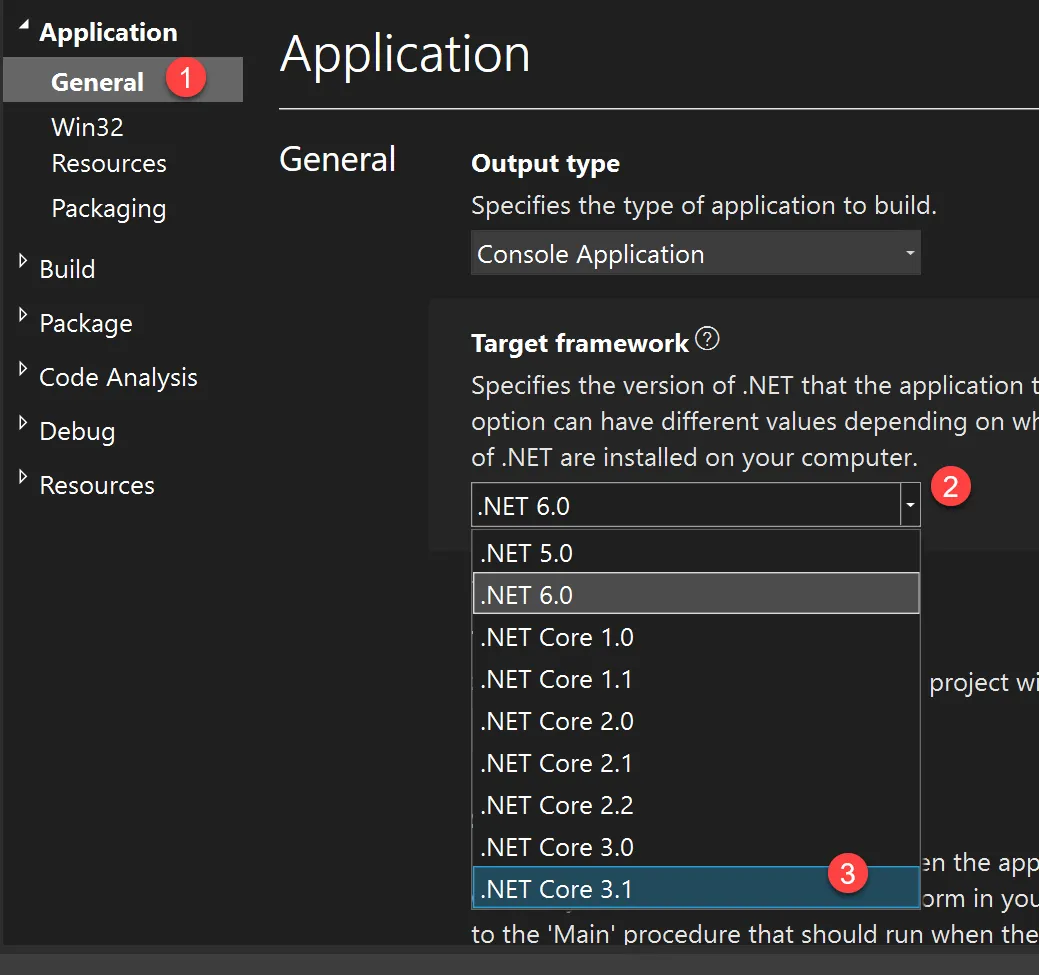
Task: Expand the Resources section
Action: pos(24,478)
